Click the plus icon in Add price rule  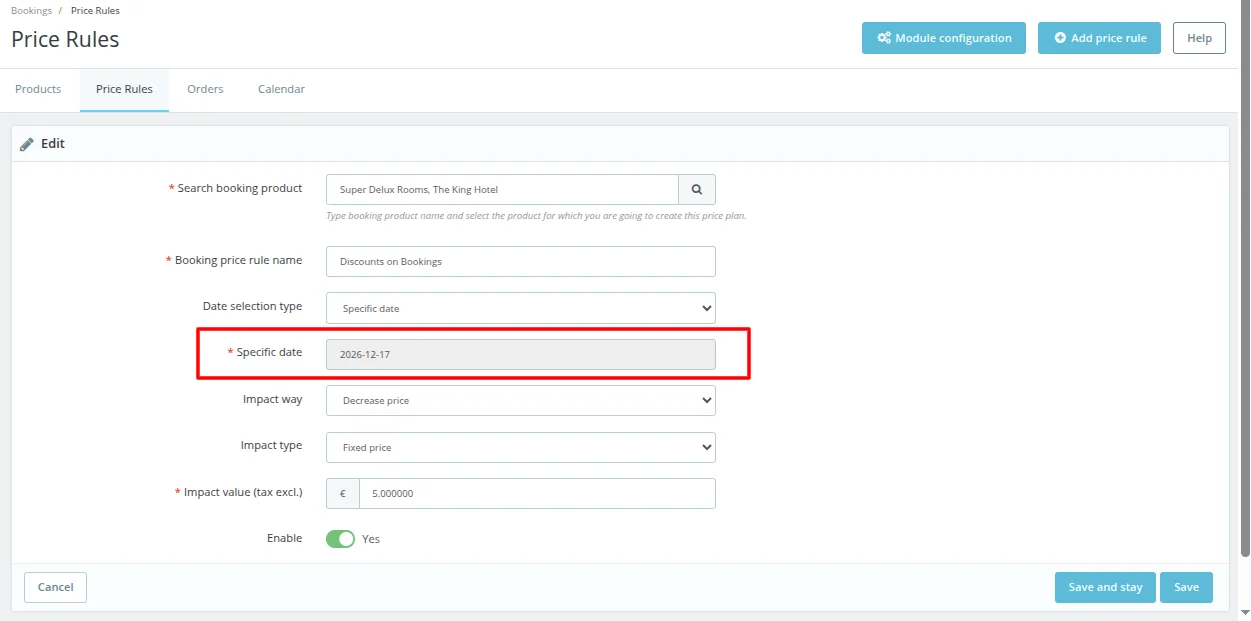(x=1060, y=38)
